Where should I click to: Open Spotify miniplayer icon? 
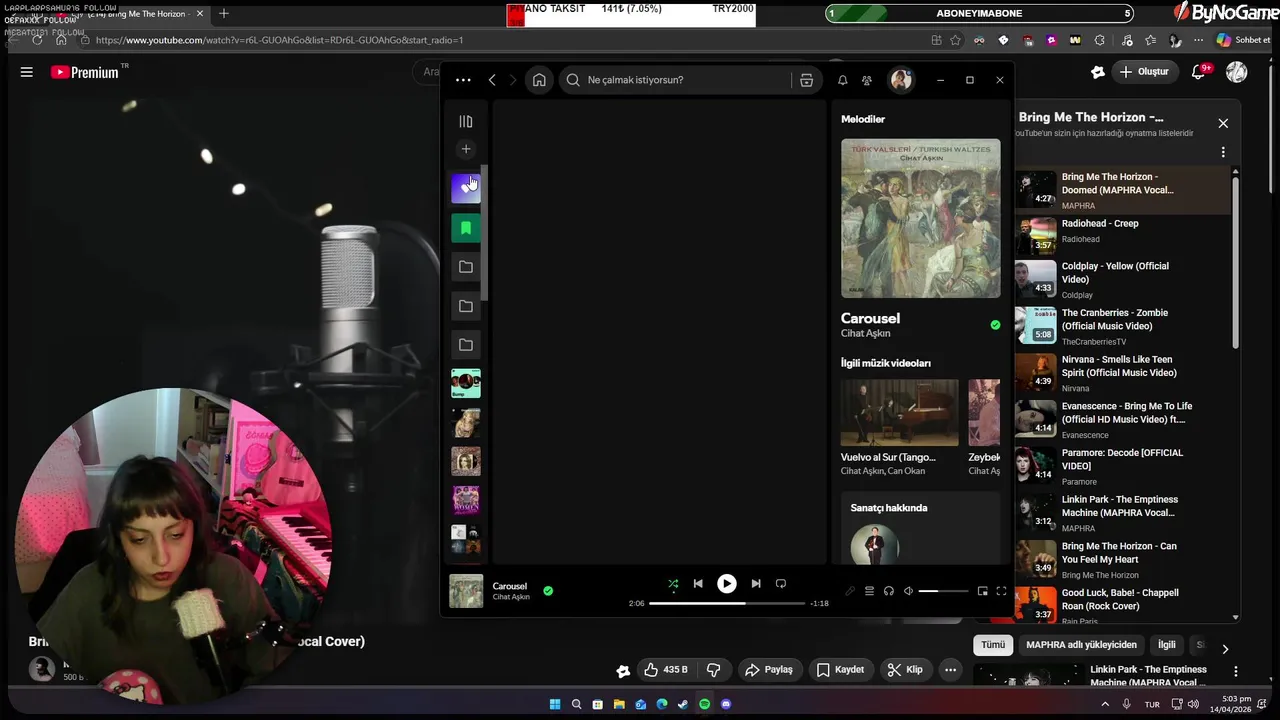tap(982, 591)
